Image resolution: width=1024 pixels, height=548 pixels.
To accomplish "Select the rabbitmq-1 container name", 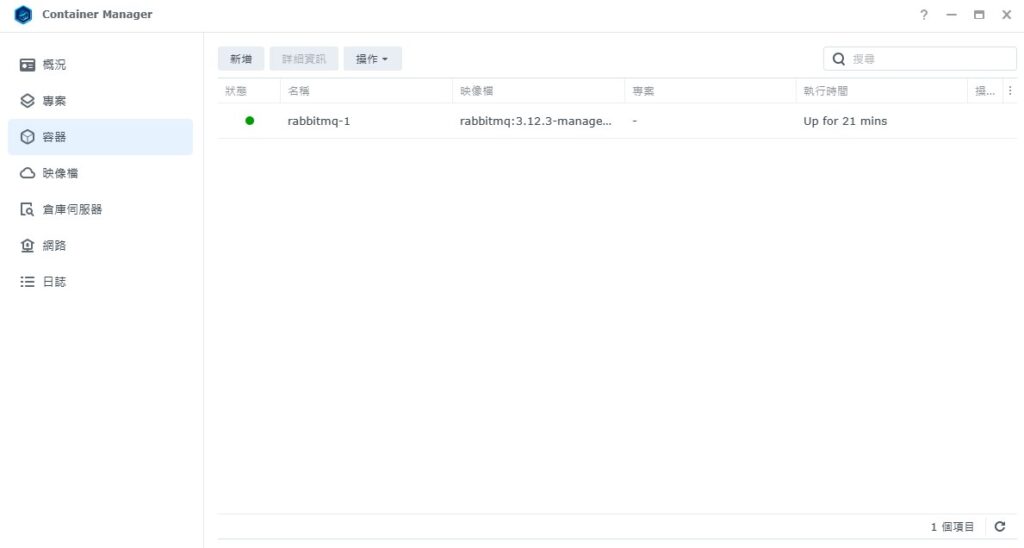I will [319, 121].
